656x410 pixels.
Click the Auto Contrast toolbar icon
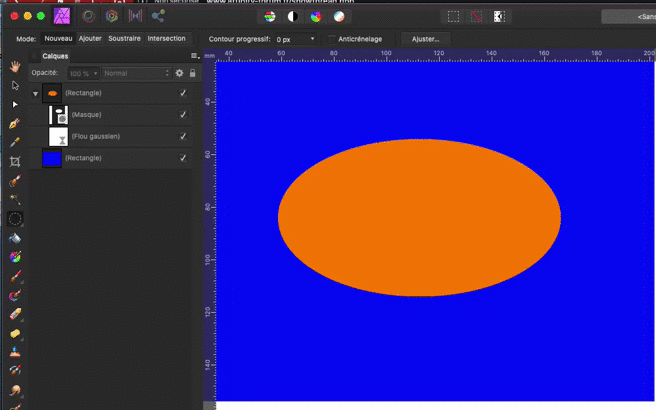(293, 16)
